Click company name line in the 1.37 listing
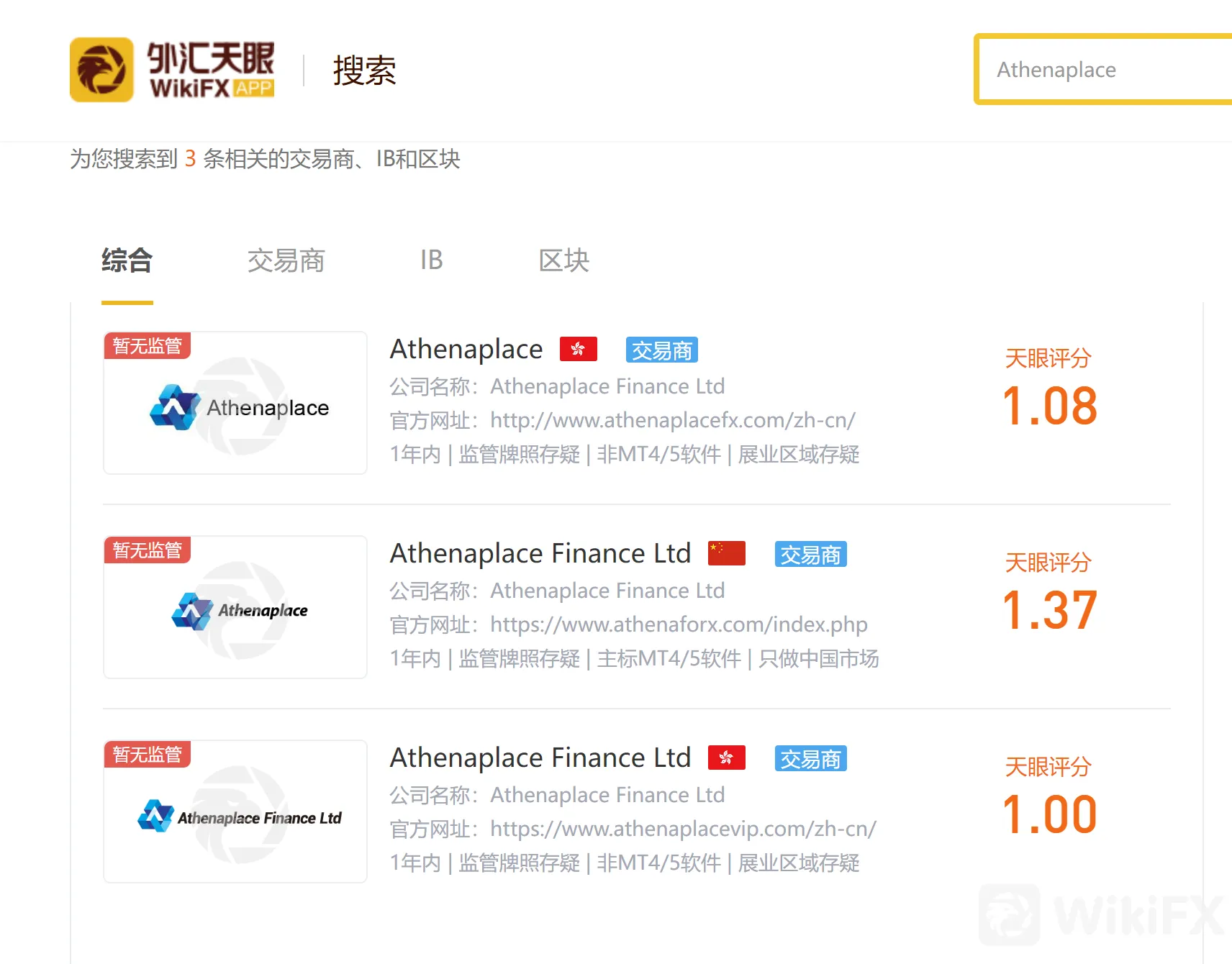Image resolution: width=1232 pixels, height=964 pixels. [557, 591]
